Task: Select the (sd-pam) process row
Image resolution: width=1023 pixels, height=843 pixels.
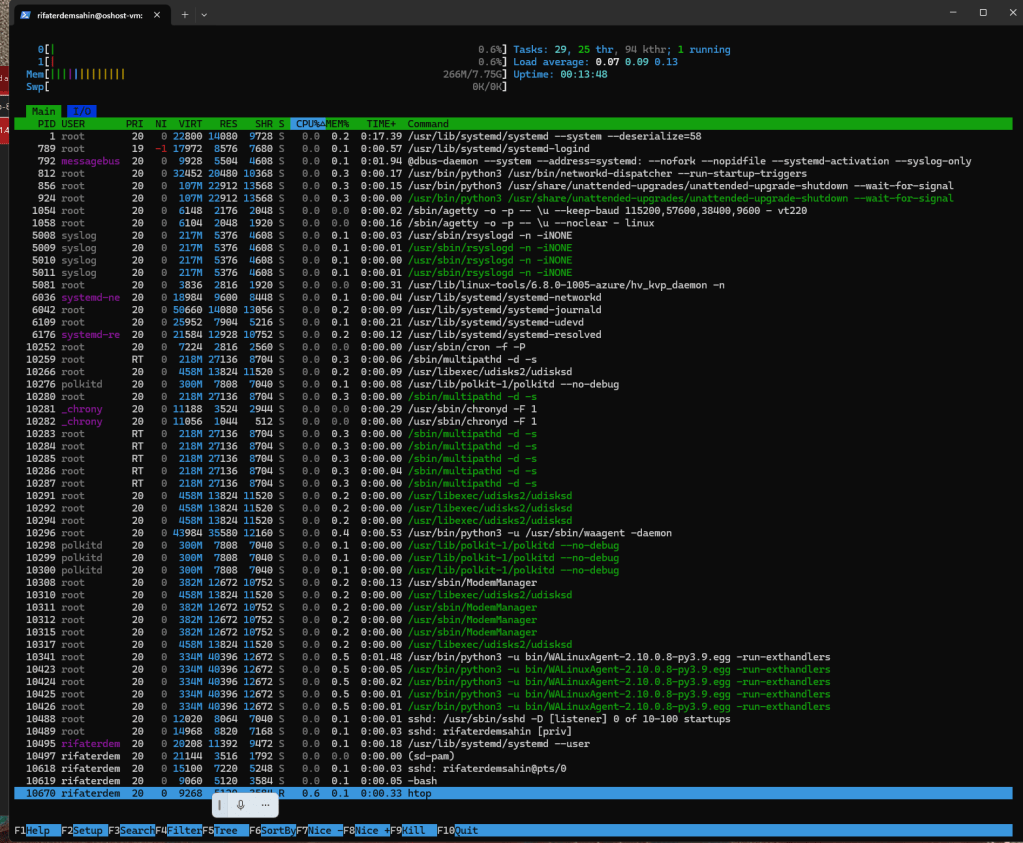Action: point(513,756)
